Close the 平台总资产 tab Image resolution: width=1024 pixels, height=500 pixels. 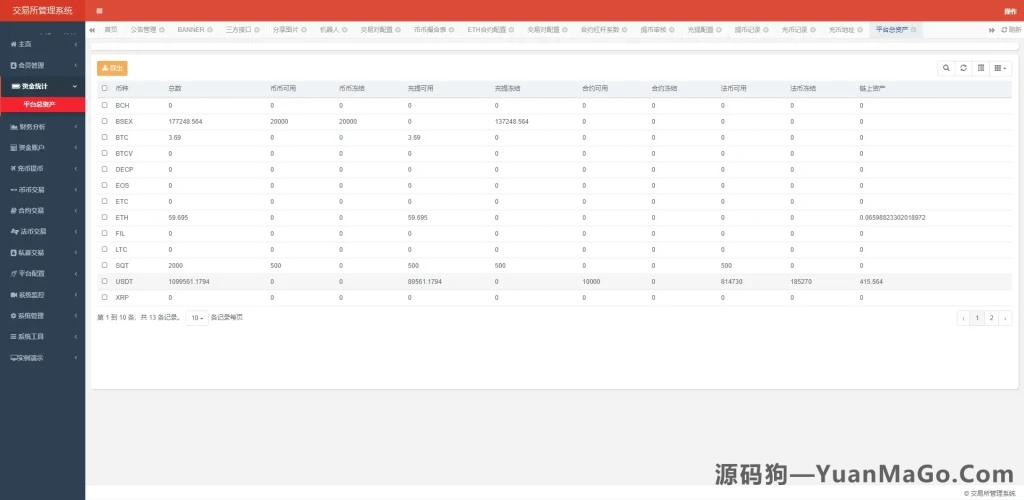913,30
